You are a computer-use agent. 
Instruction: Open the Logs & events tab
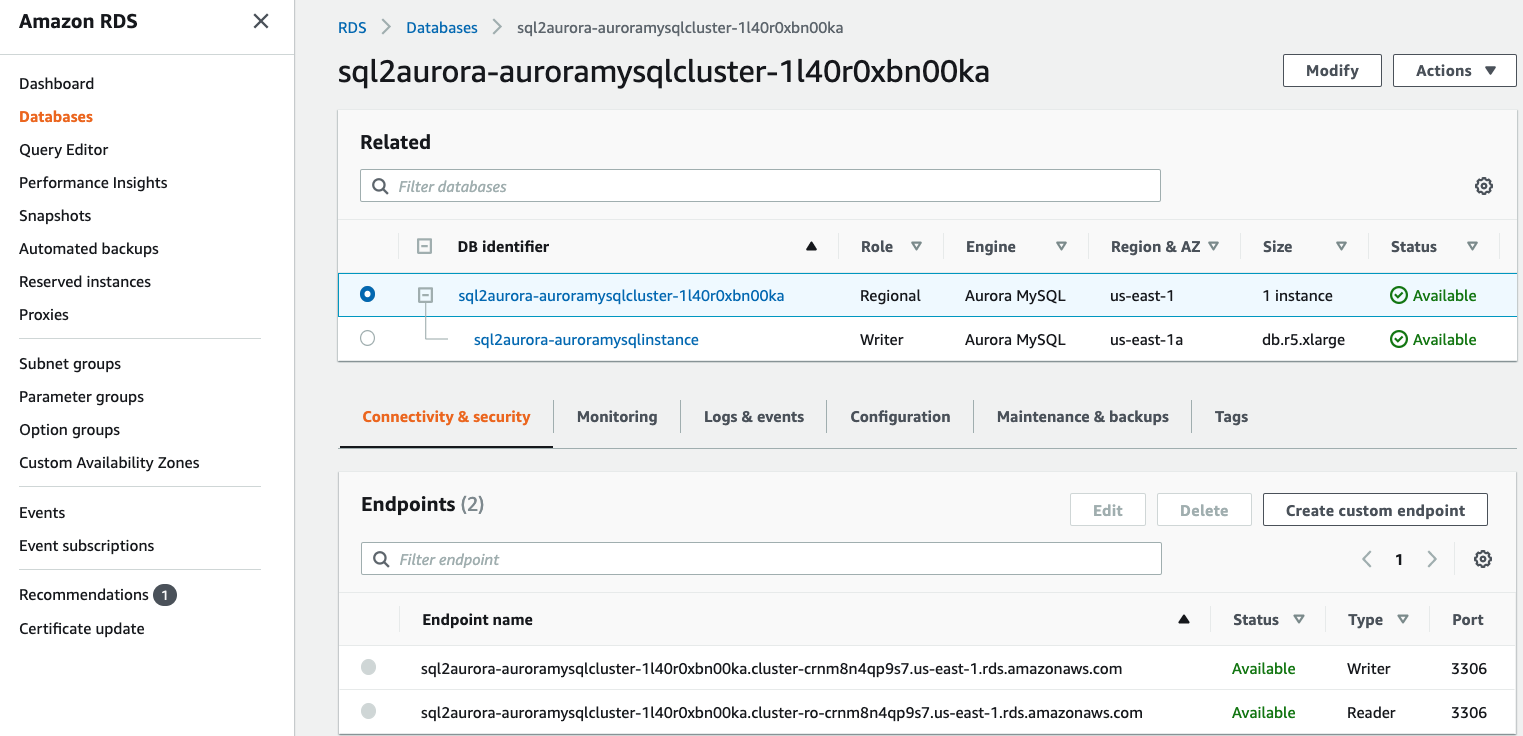[x=754, y=417]
